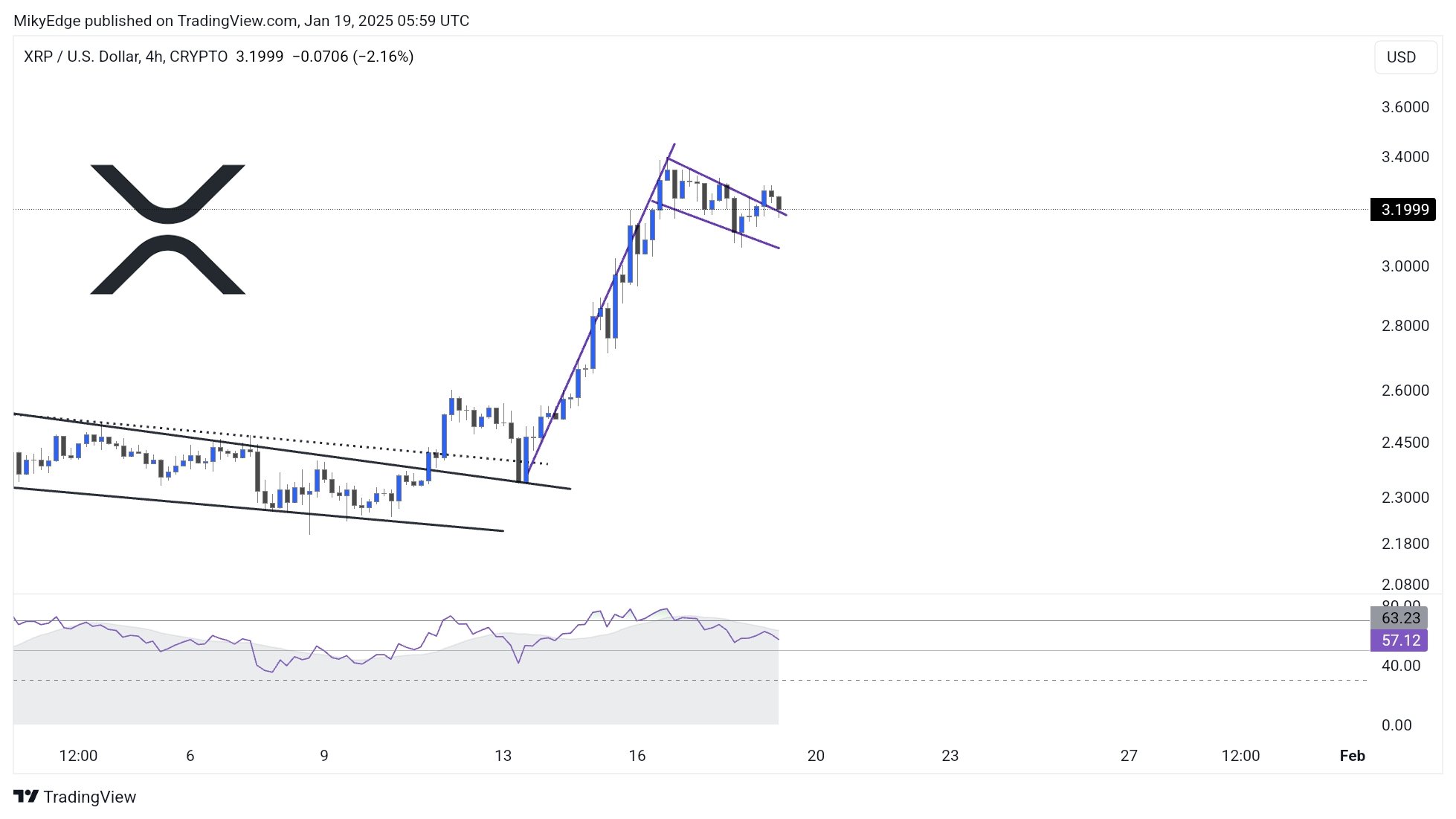Click the 57.12 RSI value label
This screenshot has height=819, width=1456.
pos(1399,640)
